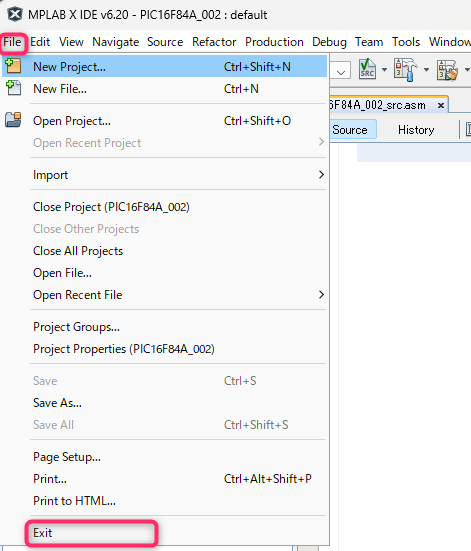
Task: Open dropdown arrow next to Build hammer icon
Action: tap(426, 70)
